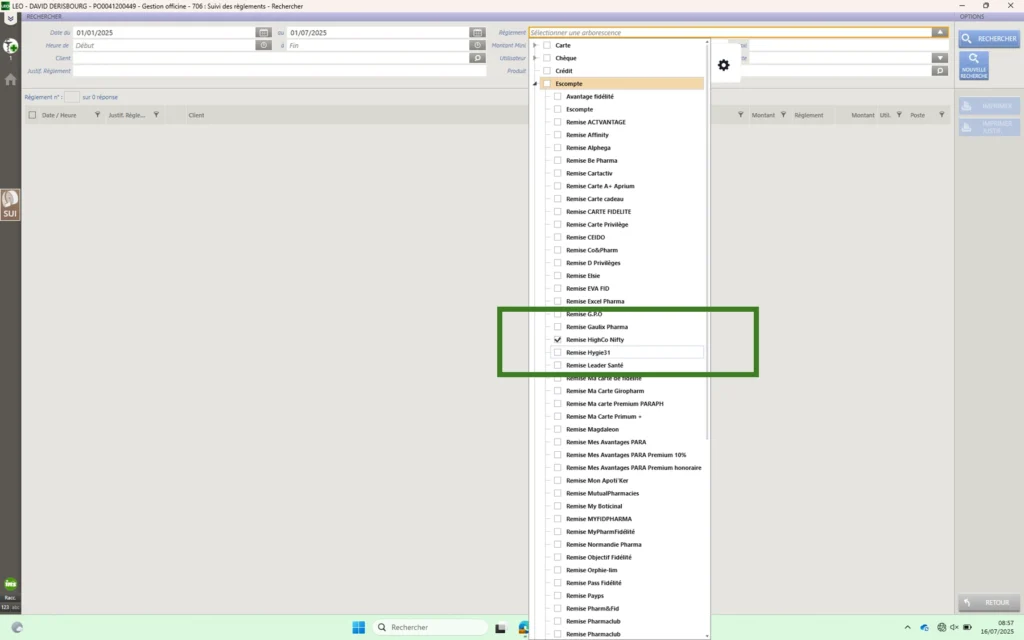Click the client search magnifier icon
The image size is (1024, 640).
tap(477, 58)
